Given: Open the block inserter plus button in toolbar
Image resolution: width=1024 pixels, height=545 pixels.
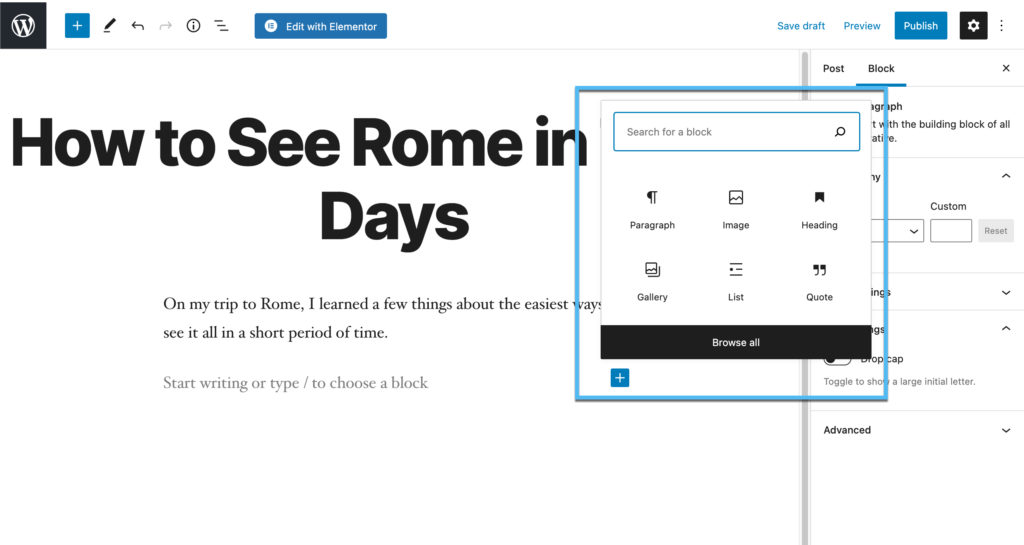Looking at the screenshot, I should [x=77, y=26].
